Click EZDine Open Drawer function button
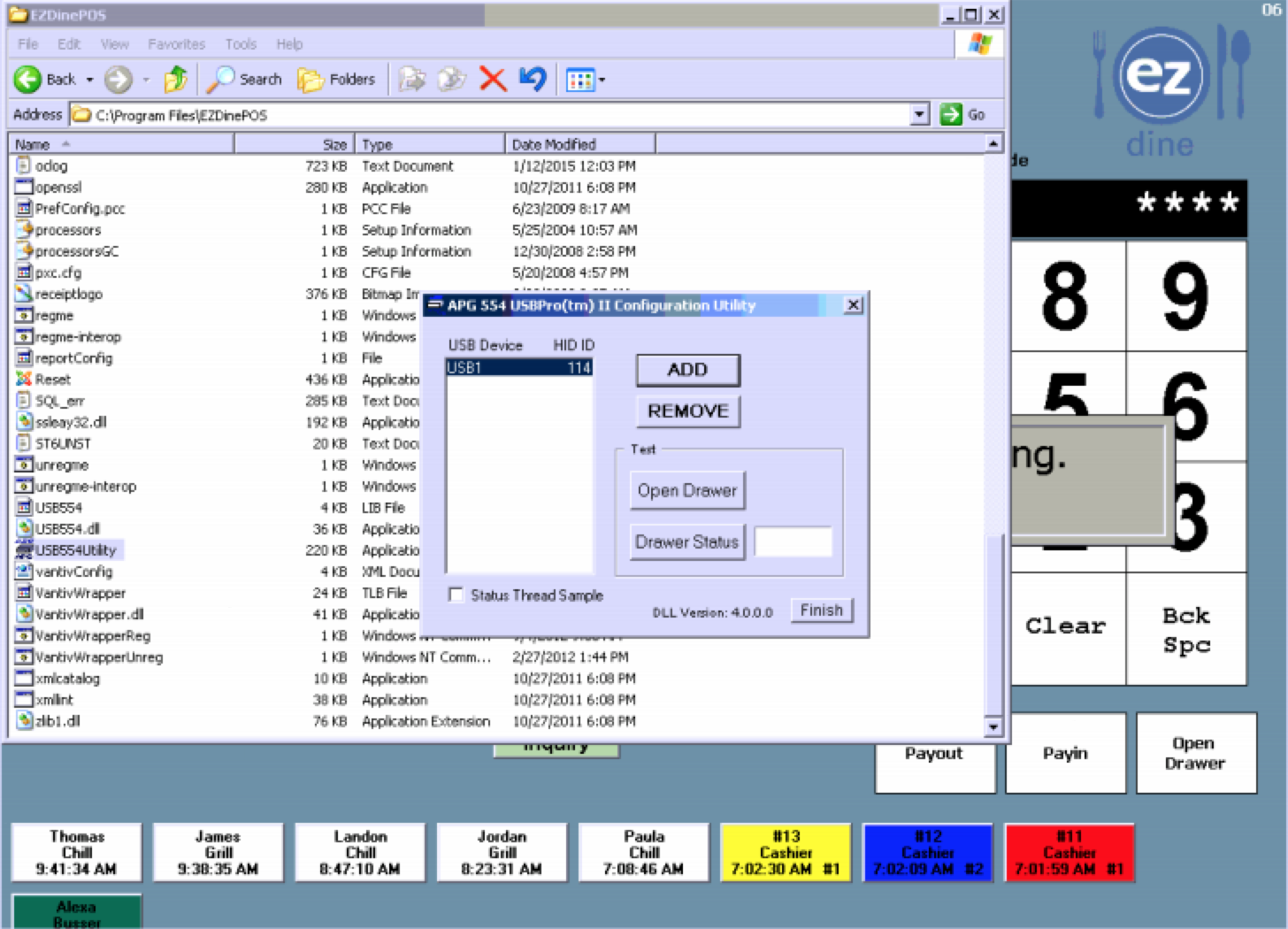 (1195, 753)
